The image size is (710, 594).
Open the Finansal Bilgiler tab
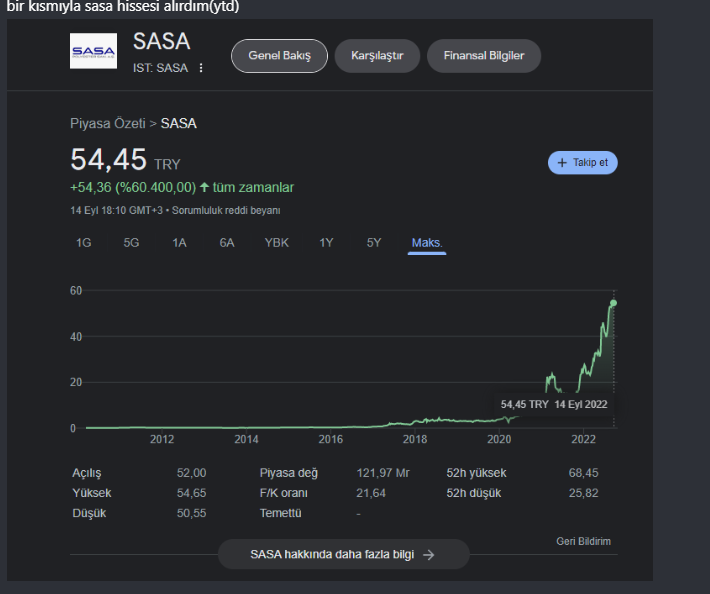point(483,56)
